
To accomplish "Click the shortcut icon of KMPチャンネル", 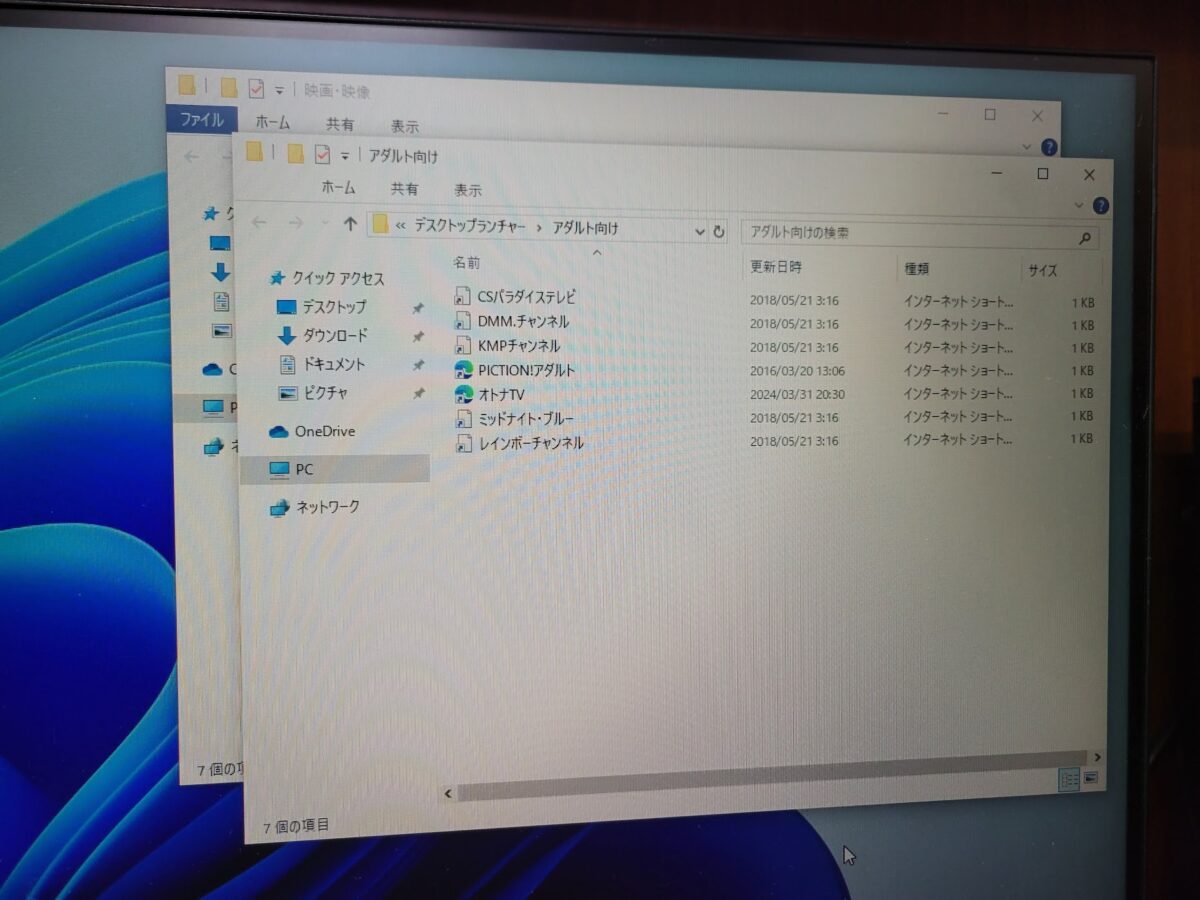I will tap(462, 345).
